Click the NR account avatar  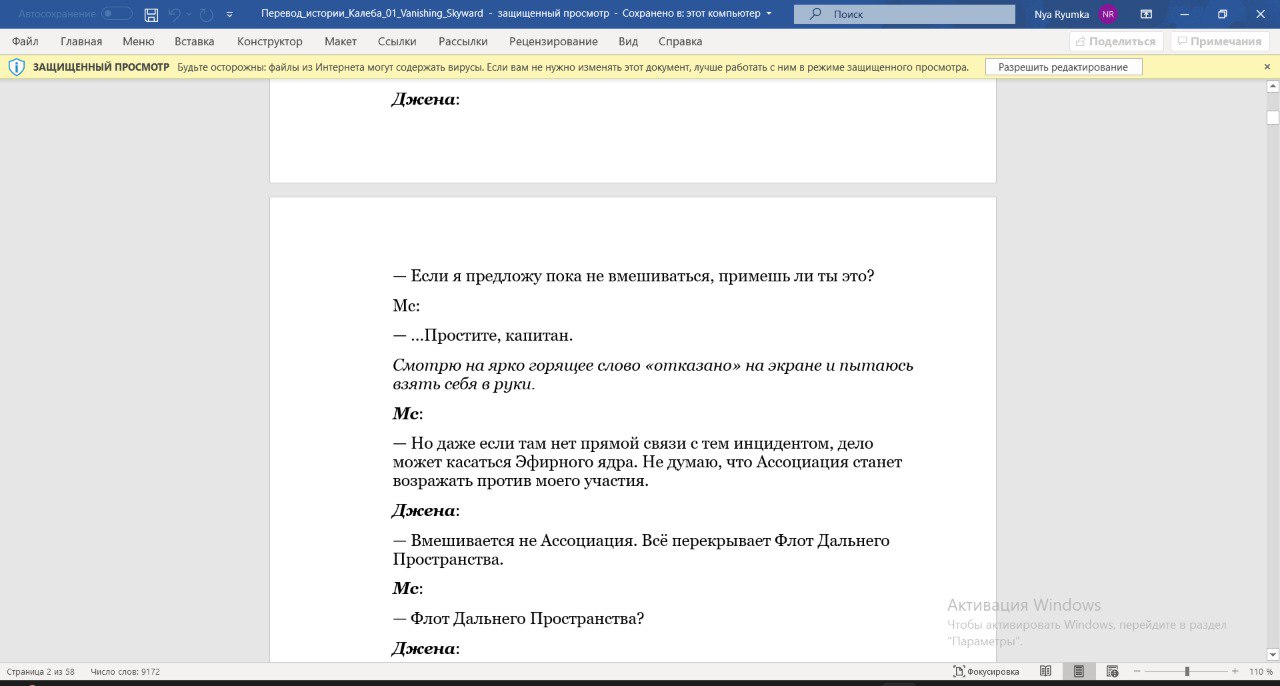click(x=1108, y=14)
